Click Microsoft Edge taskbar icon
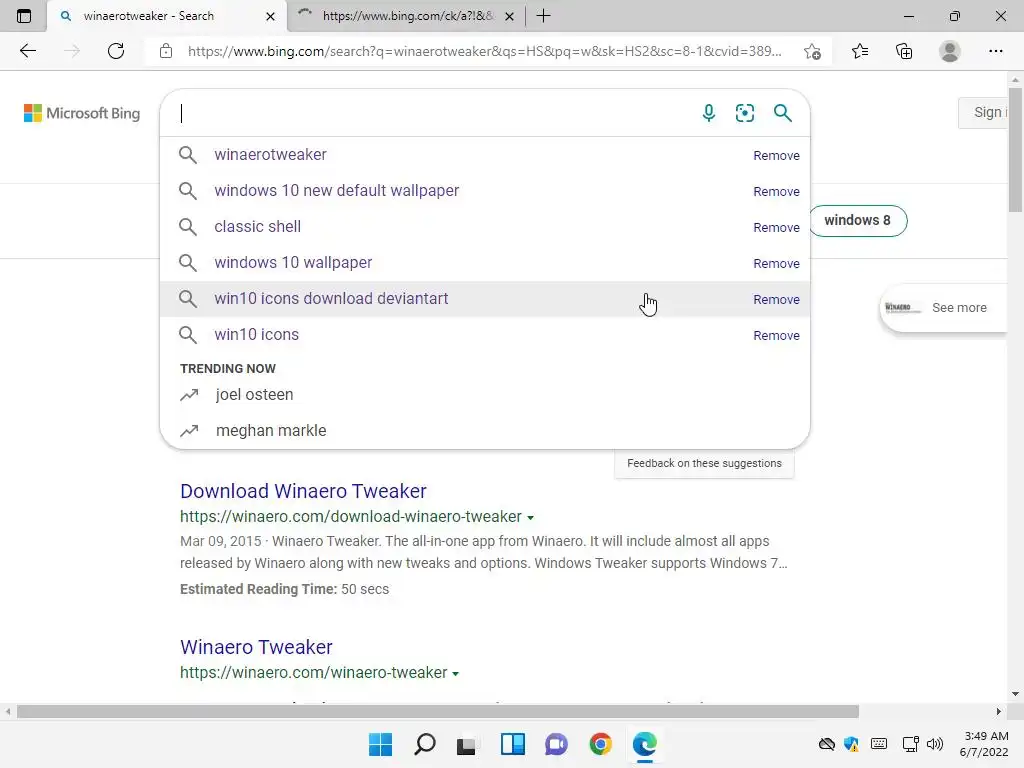 click(x=645, y=744)
